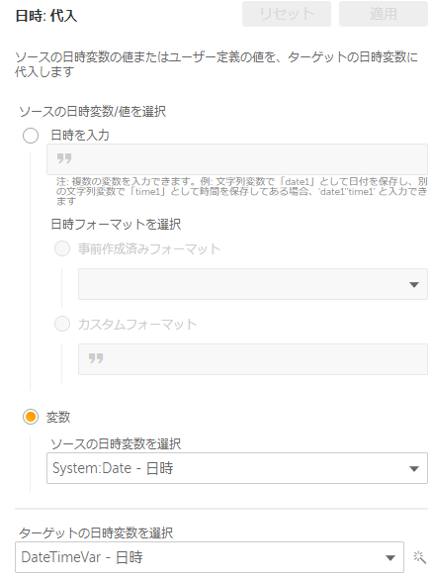Image resolution: width=433 pixels, height=580 pixels.
Task: Click the arrow on DateTimeVar dropdown
Action: click(390, 558)
